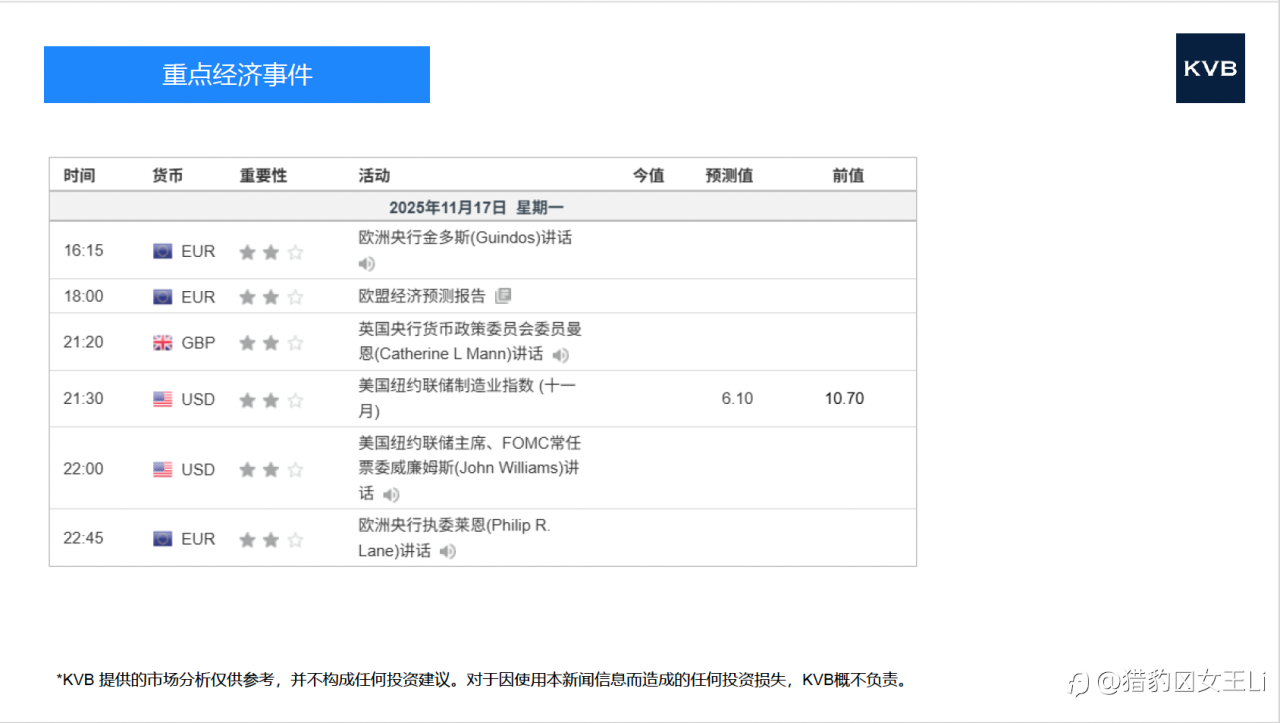This screenshot has height=723, width=1280.
Task: Click the KVB logo
Action: 1210,68
